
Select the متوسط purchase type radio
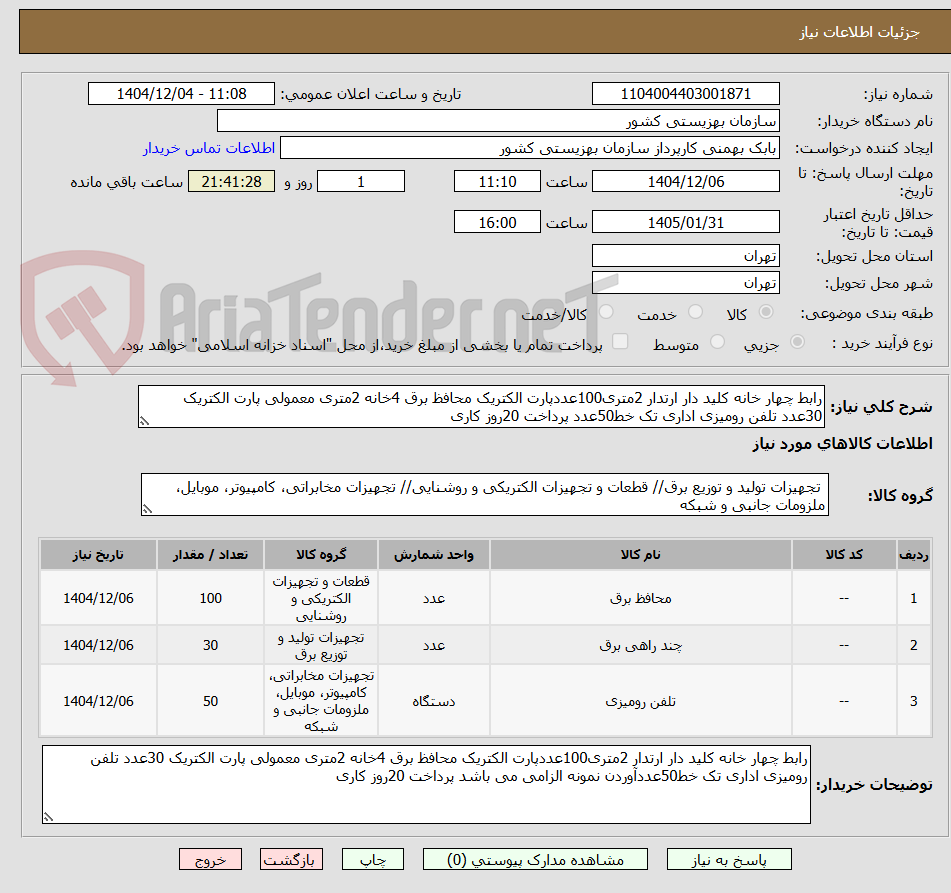pyautogui.click(x=717, y=342)
